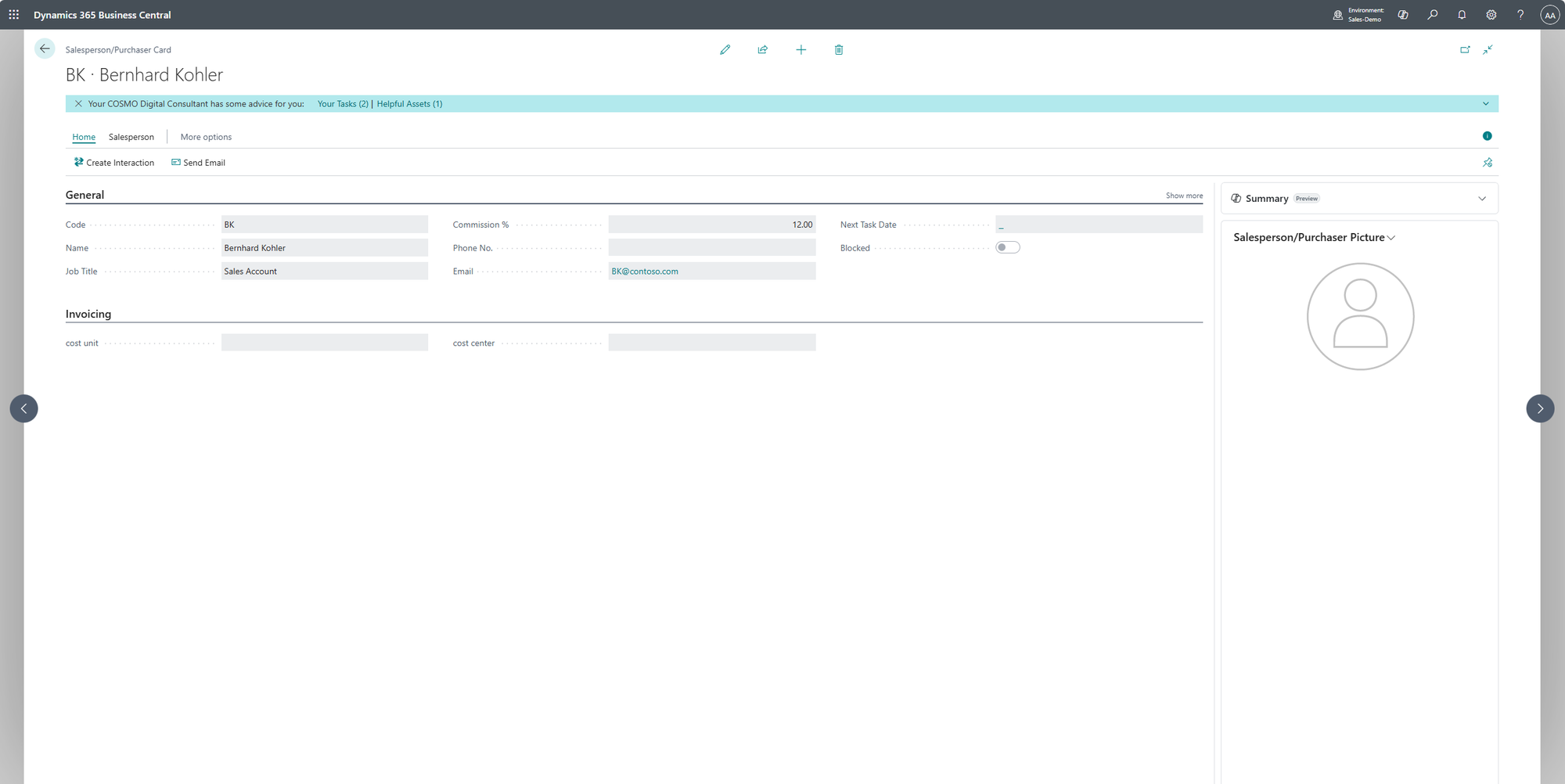
Task: Open the app launcher waffle icon
Action: click(x=14, y=15)
